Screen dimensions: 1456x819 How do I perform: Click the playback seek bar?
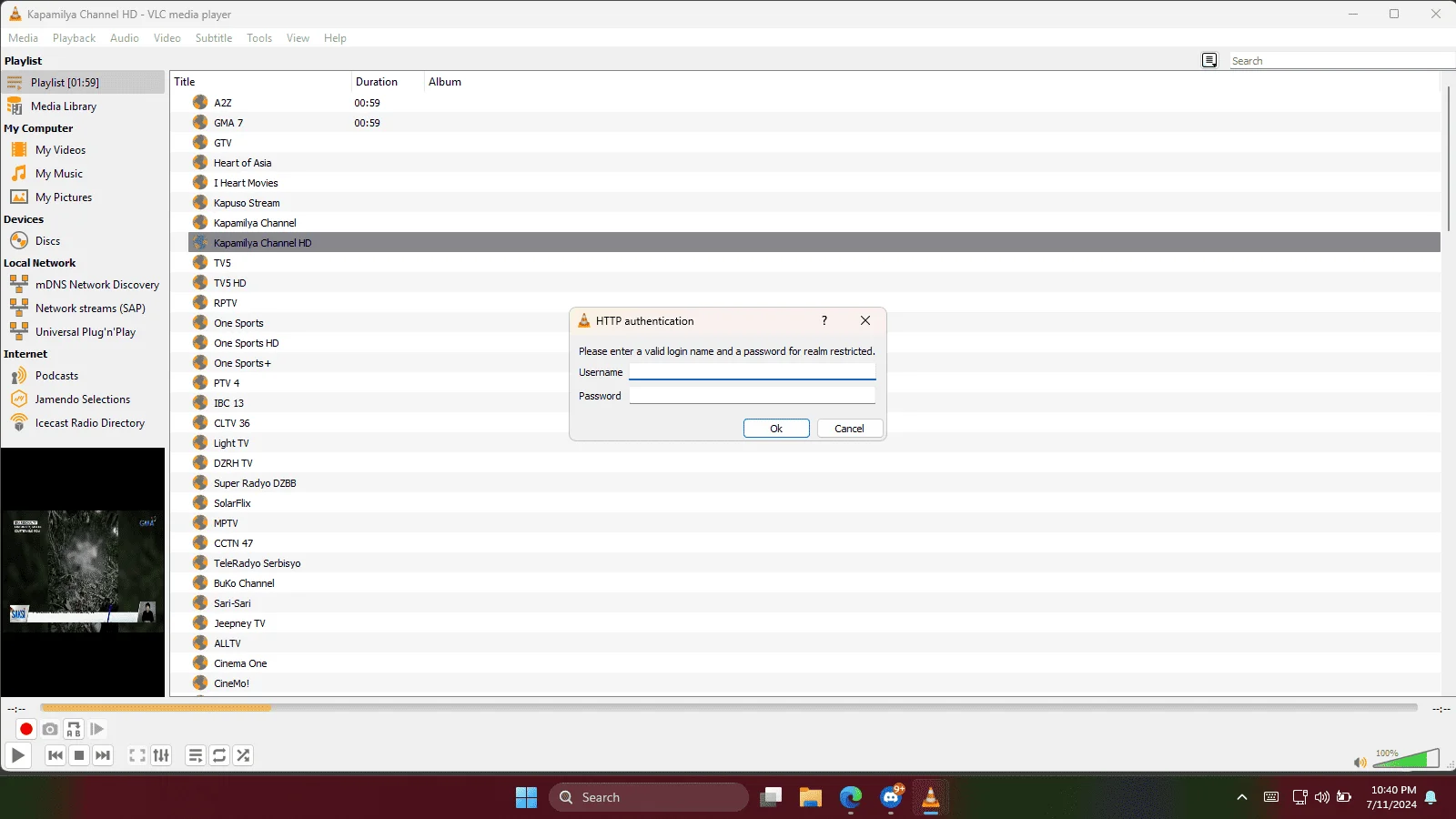click(x=729, y=707)
